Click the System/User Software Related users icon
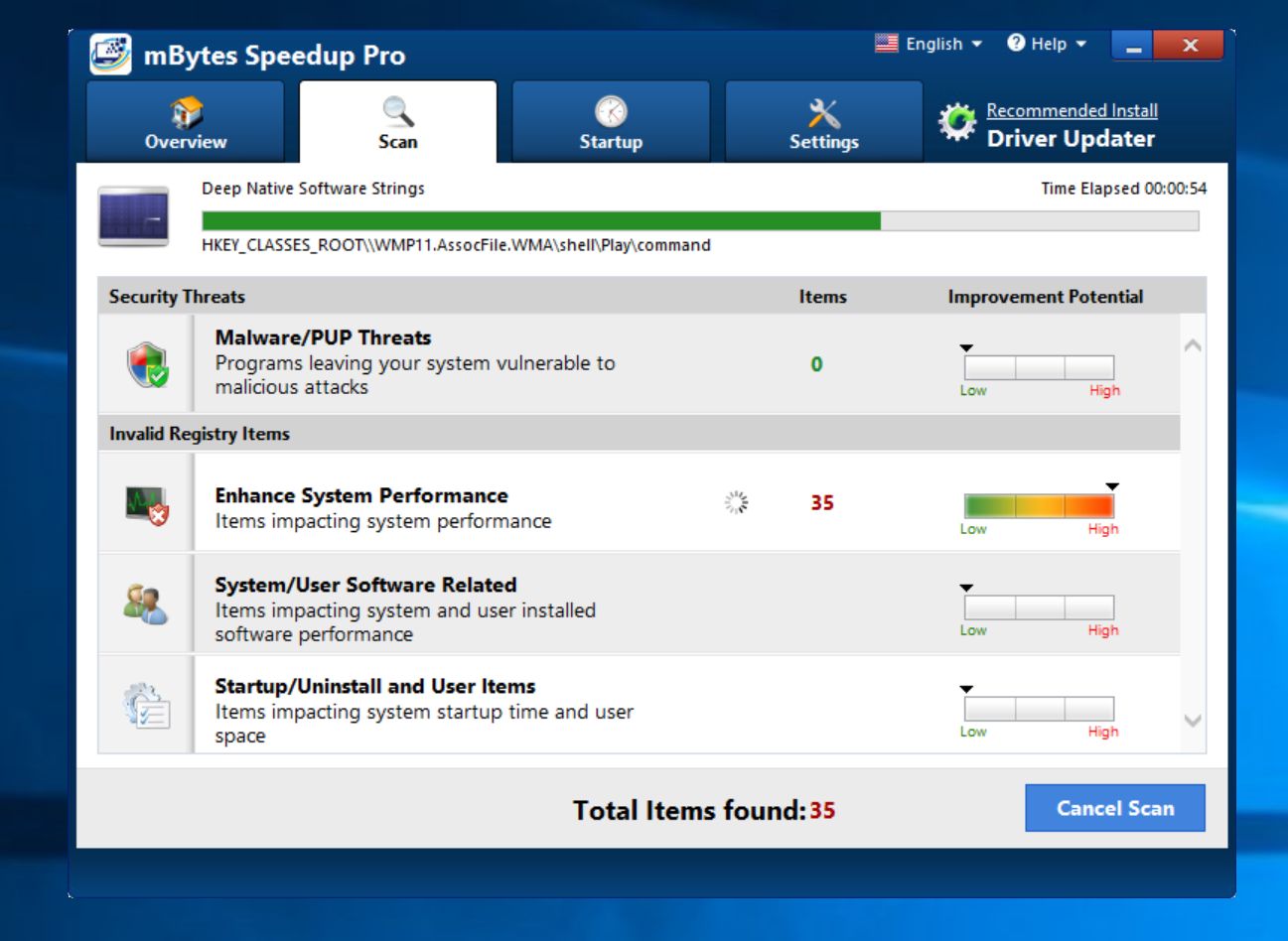 point(146,605)
